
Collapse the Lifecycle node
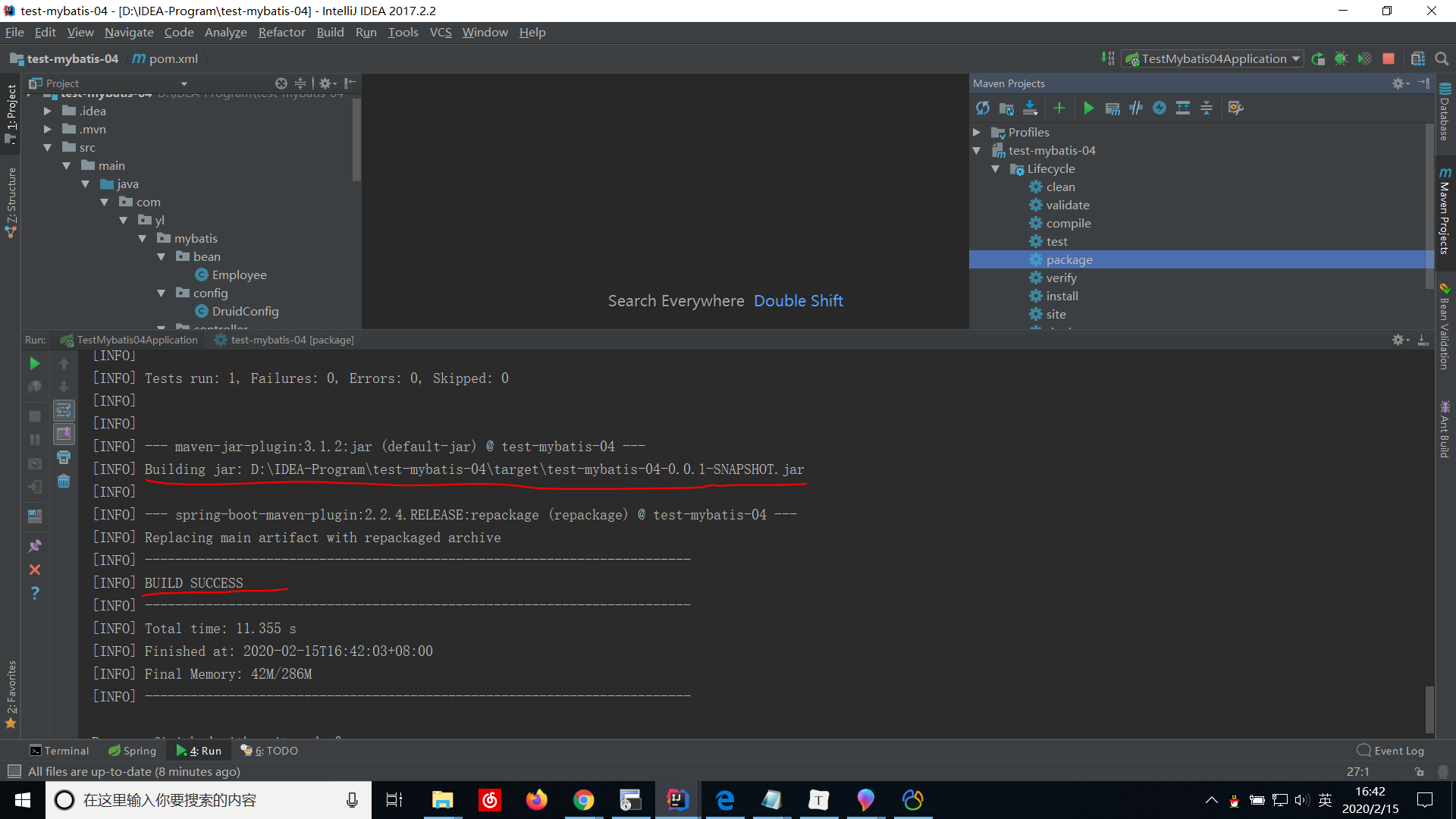tap(996, 168)
